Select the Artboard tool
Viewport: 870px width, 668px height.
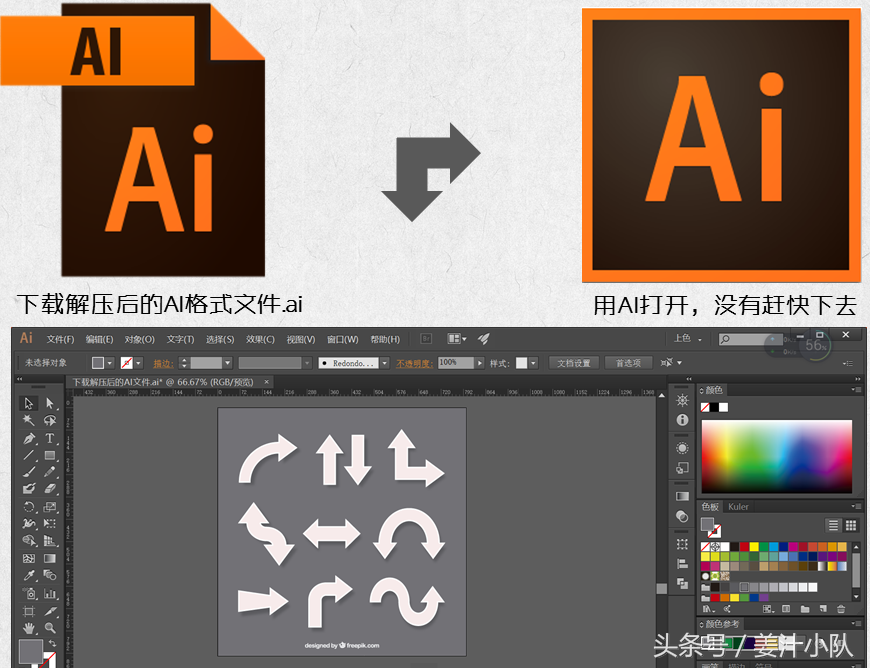pyautogui.click(x=29, y=611)
